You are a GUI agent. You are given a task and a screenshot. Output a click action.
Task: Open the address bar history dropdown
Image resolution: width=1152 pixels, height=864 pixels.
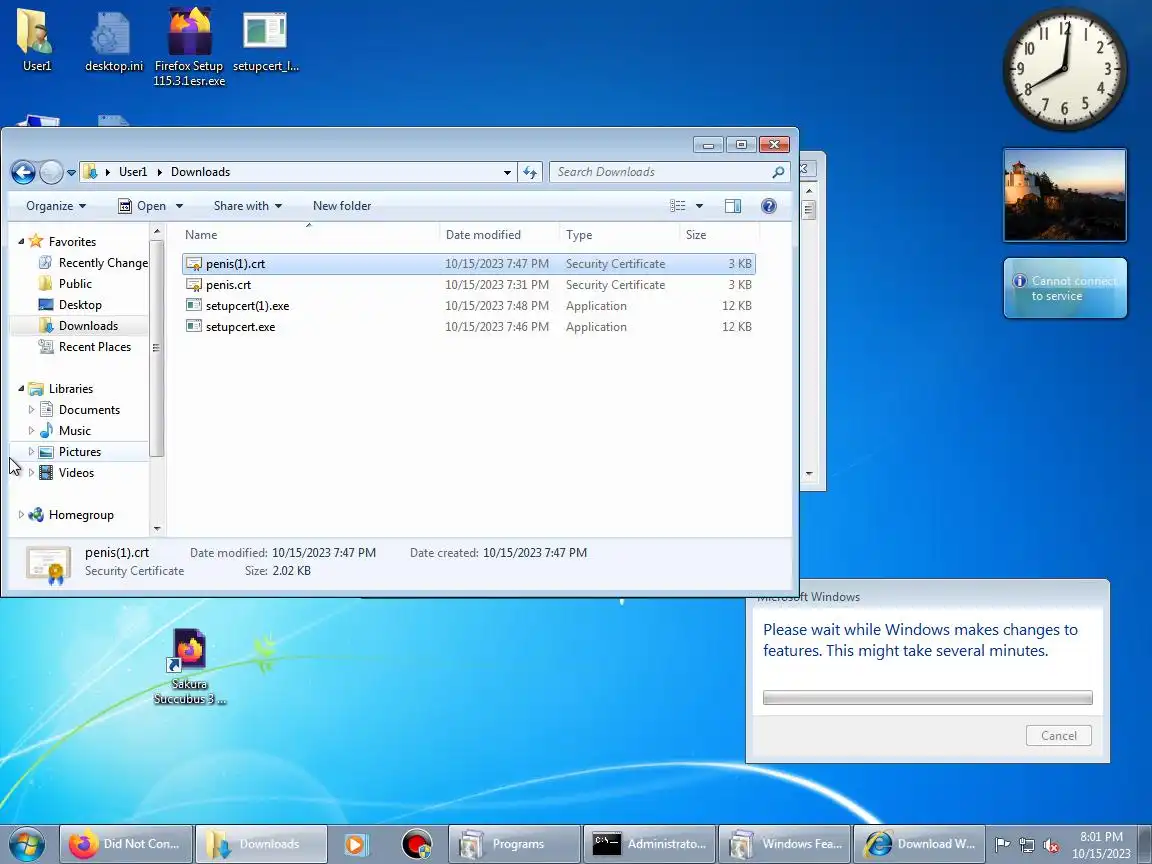click(x=507, y=172)
